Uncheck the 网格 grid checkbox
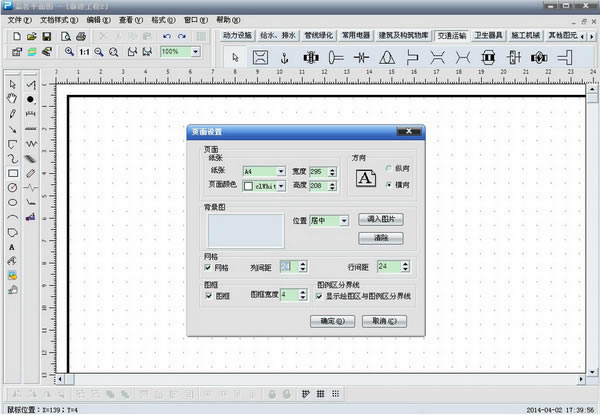The width and height of the screenshot is (600, 415). (208, 267)
